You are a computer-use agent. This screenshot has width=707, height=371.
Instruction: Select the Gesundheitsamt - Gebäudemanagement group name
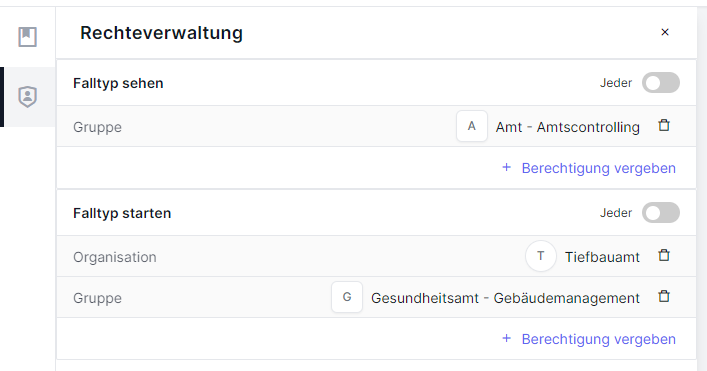click(x=505, y=298)
